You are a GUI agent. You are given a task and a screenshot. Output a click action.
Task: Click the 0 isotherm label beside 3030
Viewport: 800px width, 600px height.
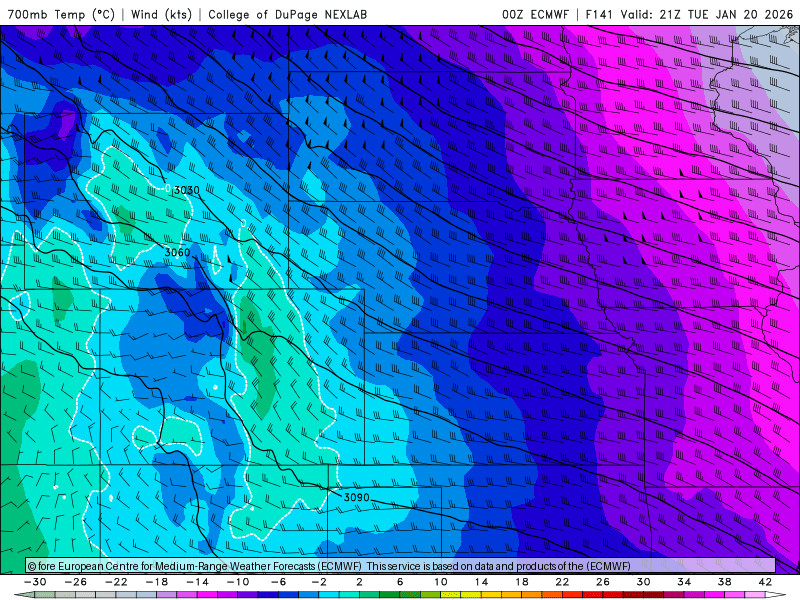(x=168, y=188)
